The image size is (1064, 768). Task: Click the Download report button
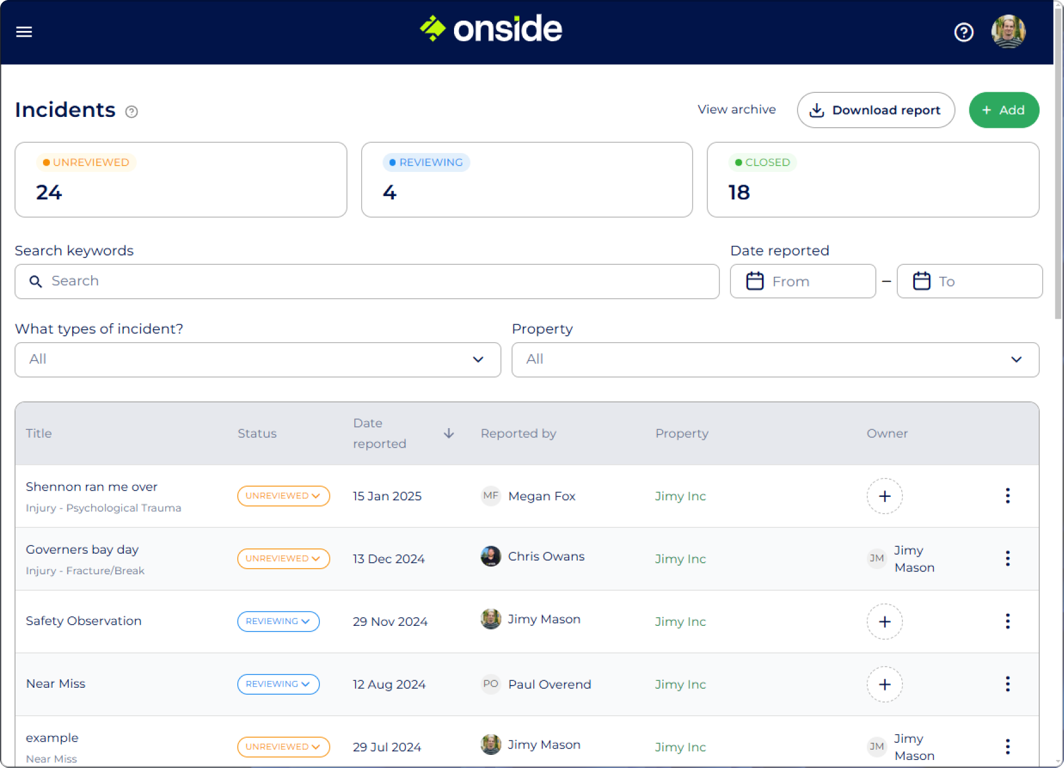[875, 110]
